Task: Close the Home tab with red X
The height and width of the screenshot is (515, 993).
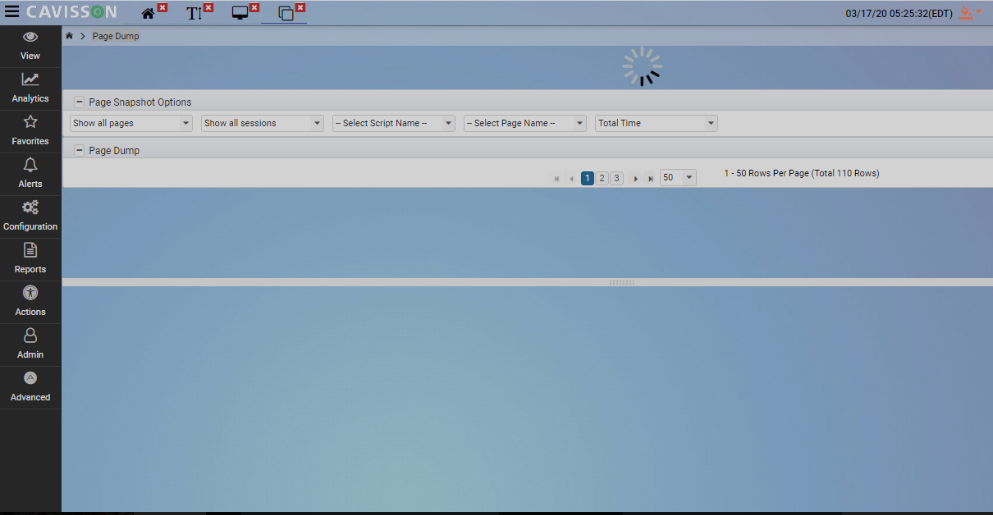Action: [163, 8]
